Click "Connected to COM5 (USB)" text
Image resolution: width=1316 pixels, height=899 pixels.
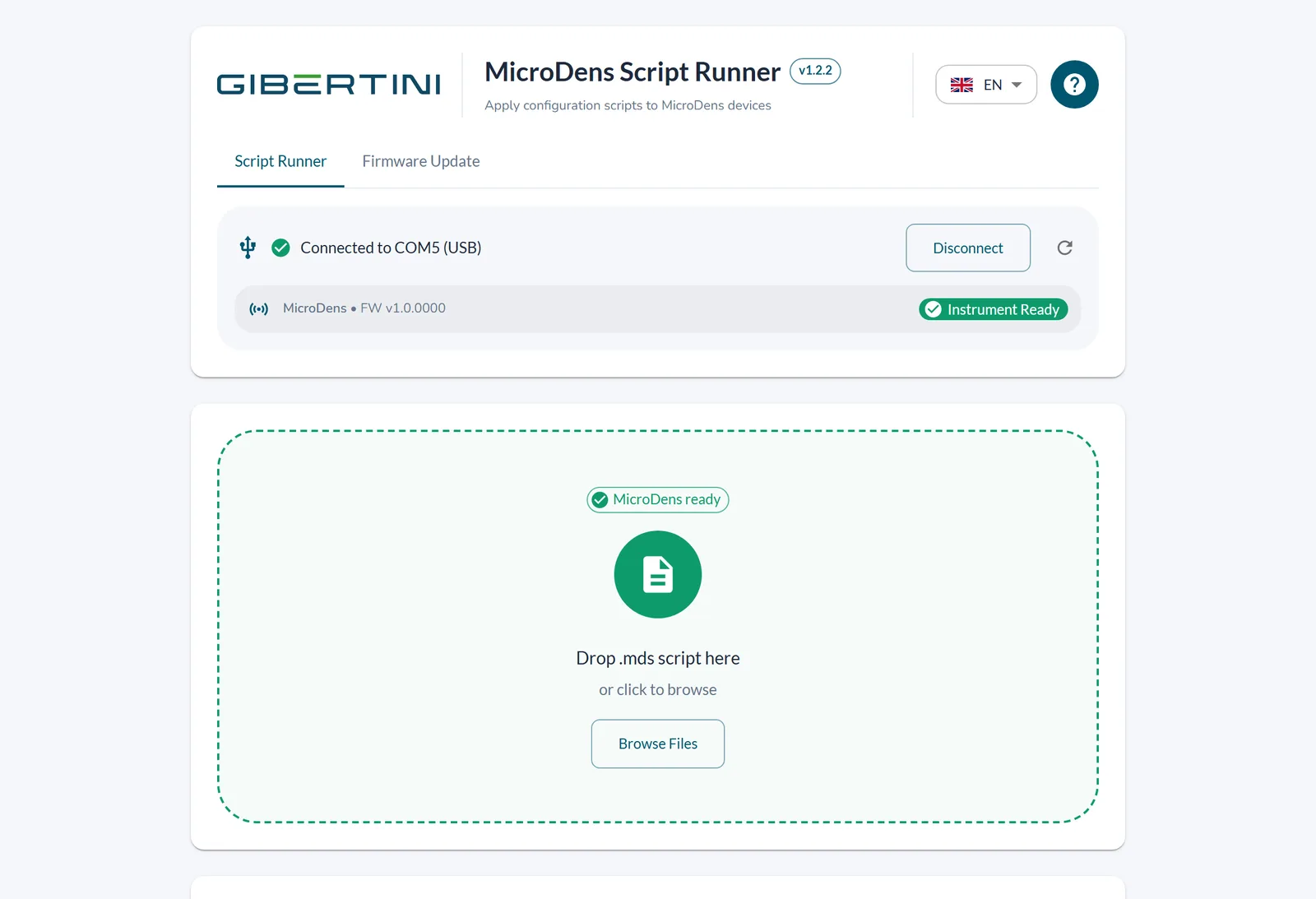391,248
